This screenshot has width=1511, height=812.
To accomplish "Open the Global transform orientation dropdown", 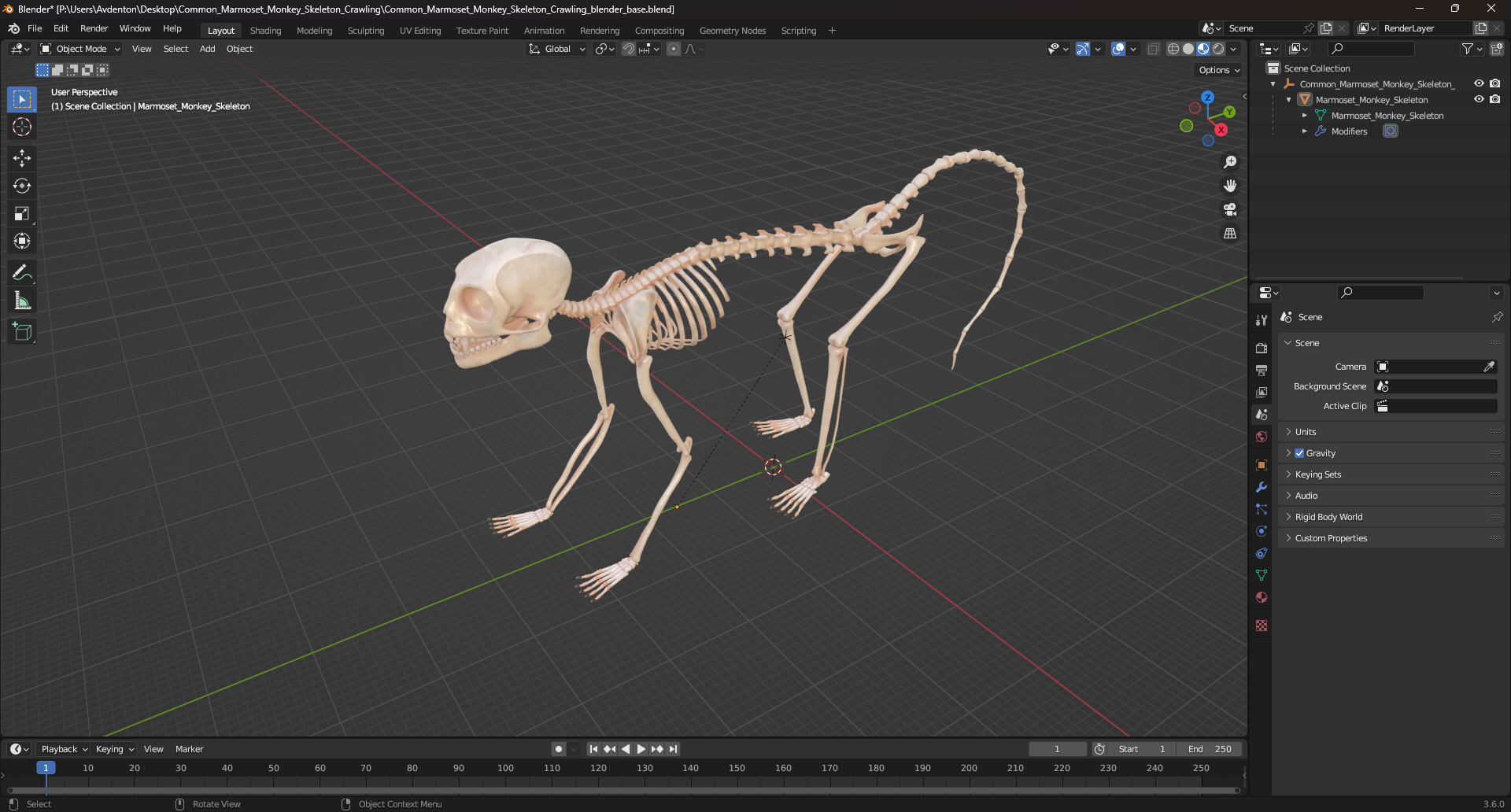I will [x=557, y=49].
